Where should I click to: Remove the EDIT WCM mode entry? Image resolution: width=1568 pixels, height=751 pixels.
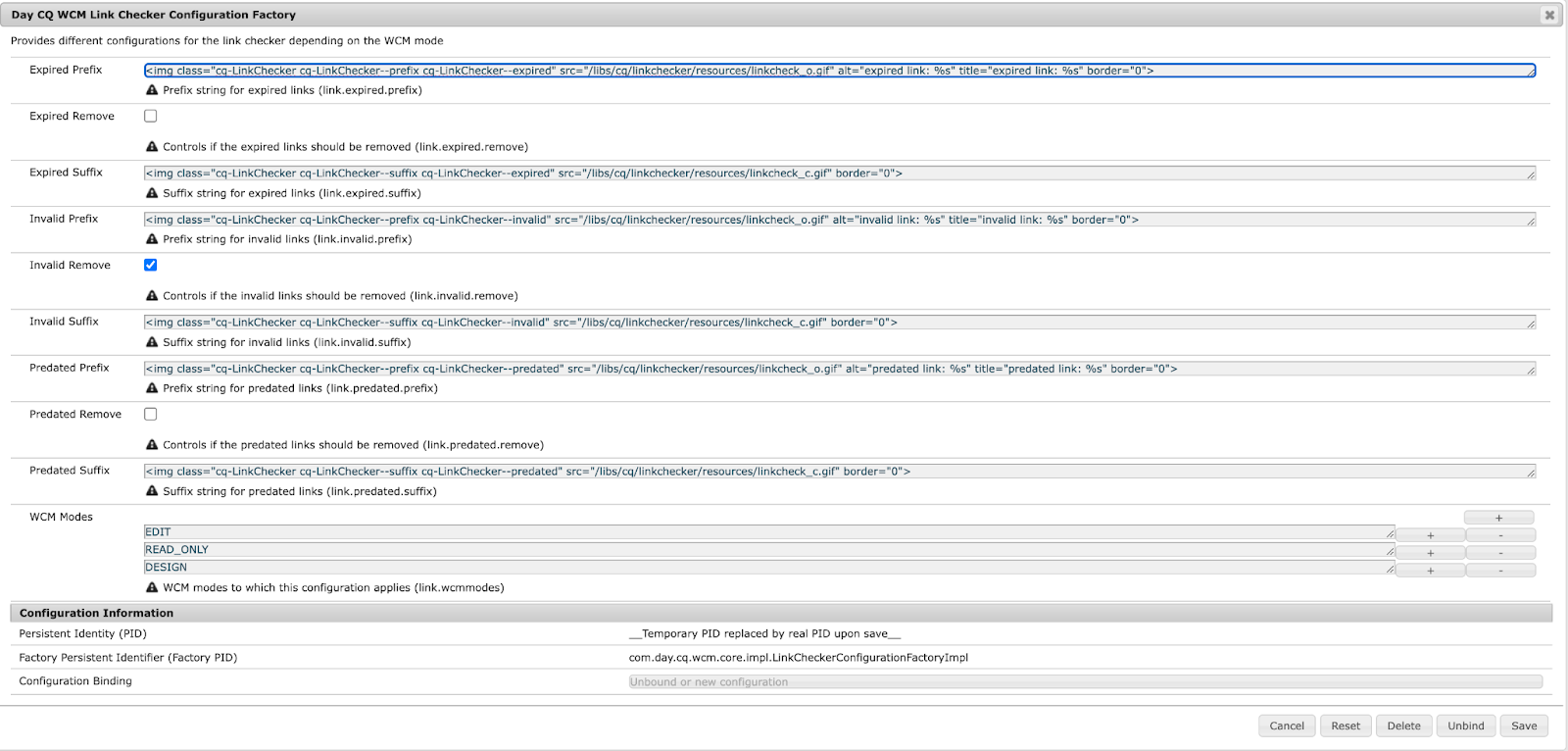tap(1500, 535)
